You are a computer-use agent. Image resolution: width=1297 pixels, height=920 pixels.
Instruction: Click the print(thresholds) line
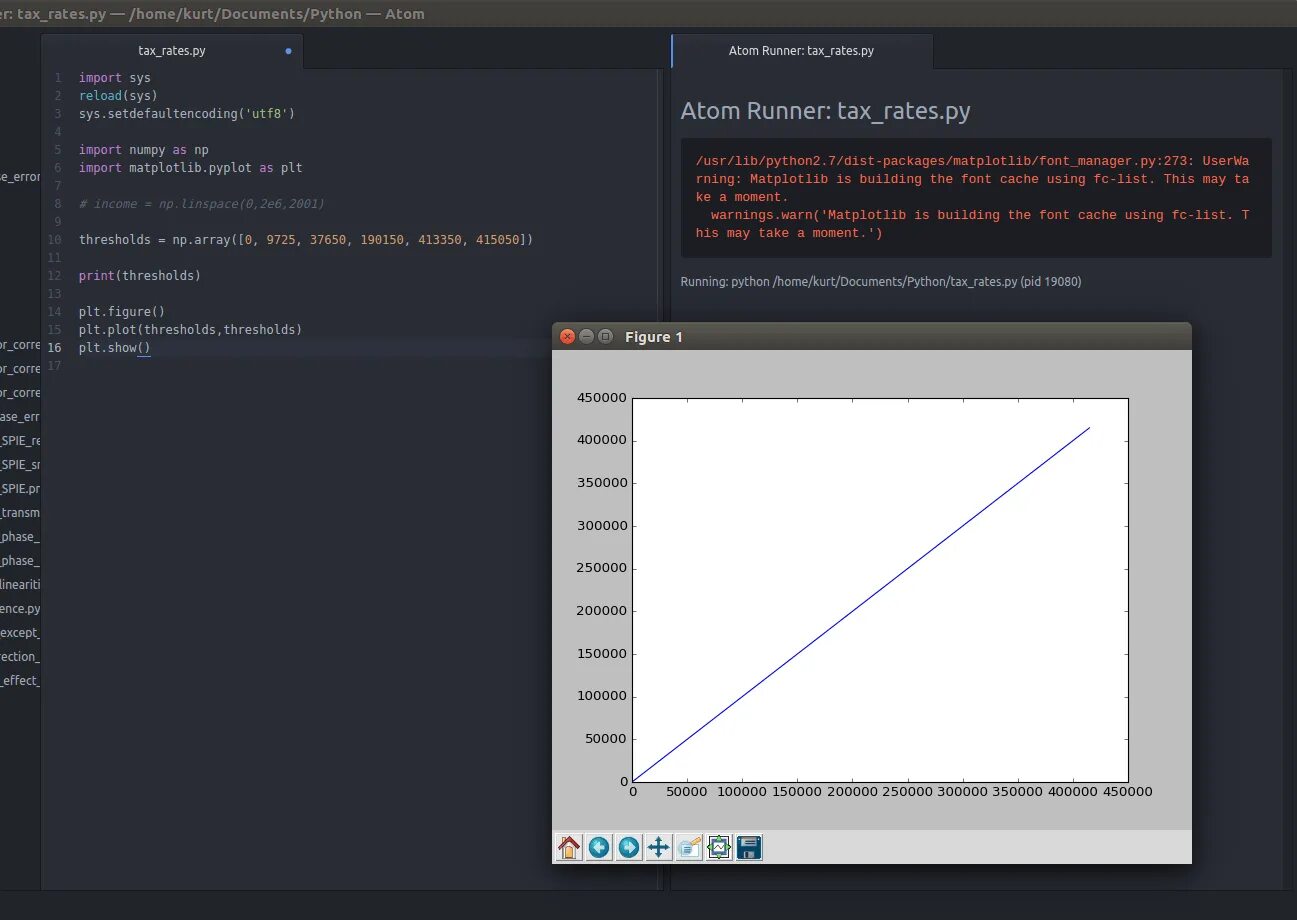click(x=140, y=276)
